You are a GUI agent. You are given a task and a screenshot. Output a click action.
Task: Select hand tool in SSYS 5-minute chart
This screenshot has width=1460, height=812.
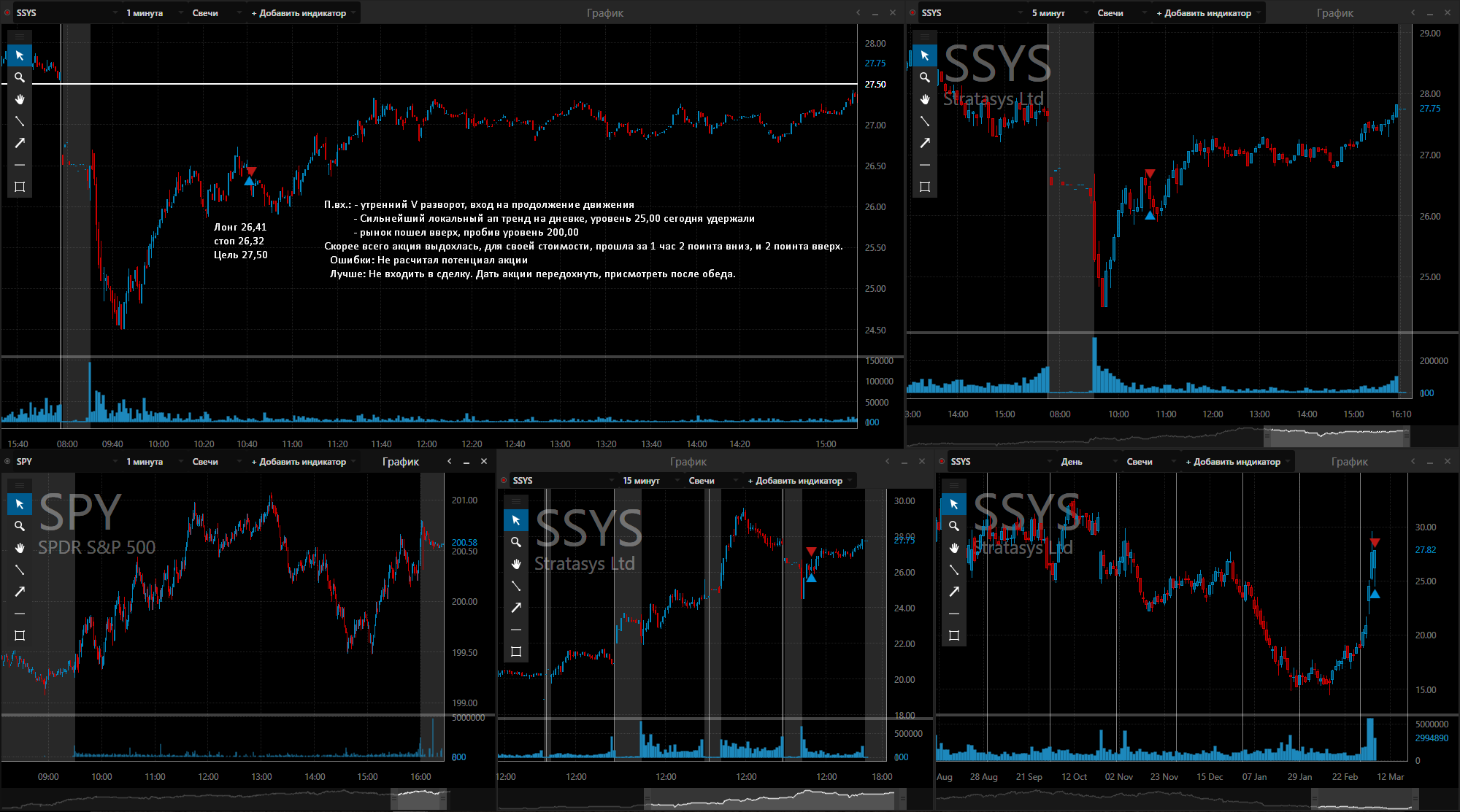click(x=925, y=99)
